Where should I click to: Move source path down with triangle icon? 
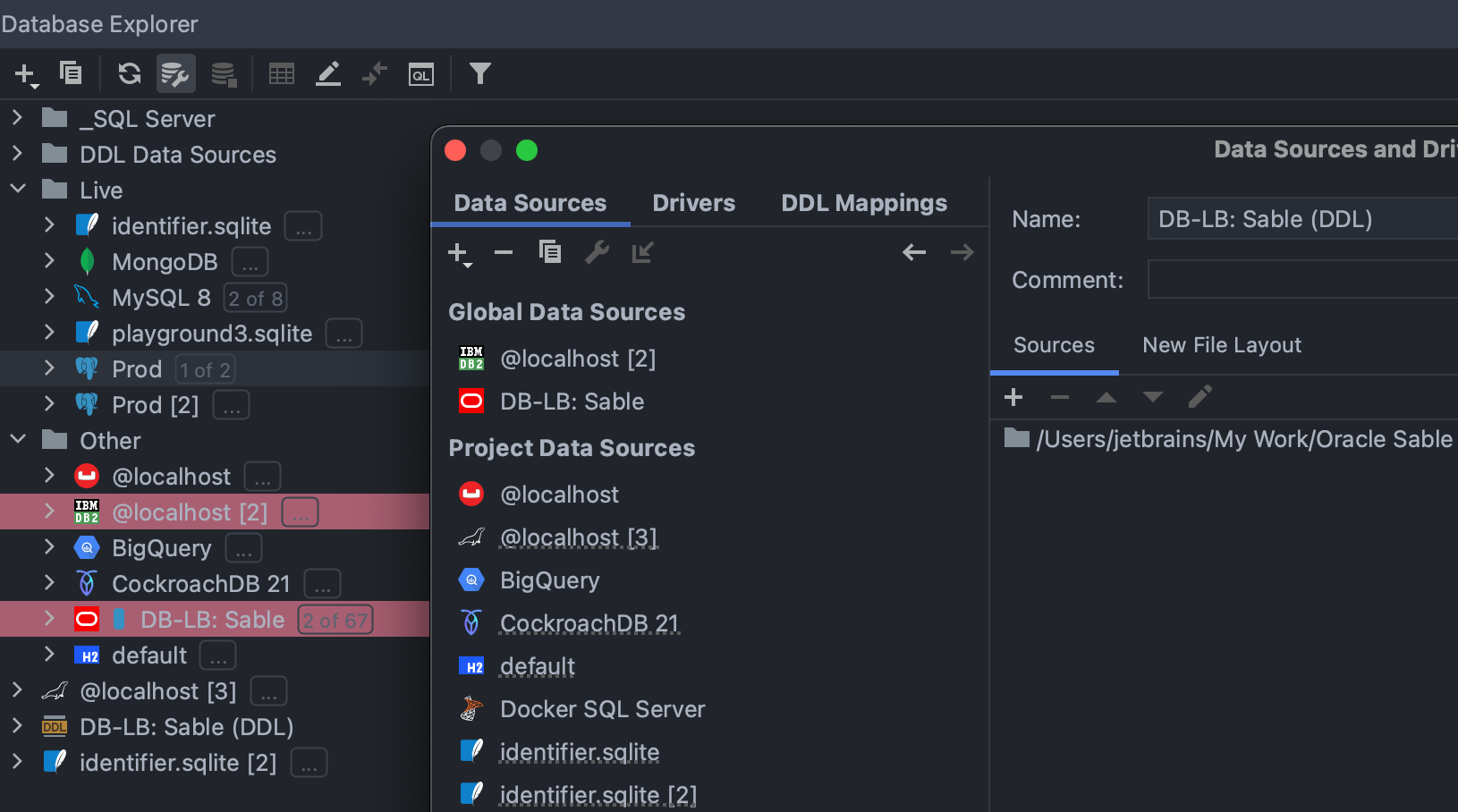[1153, 397]
